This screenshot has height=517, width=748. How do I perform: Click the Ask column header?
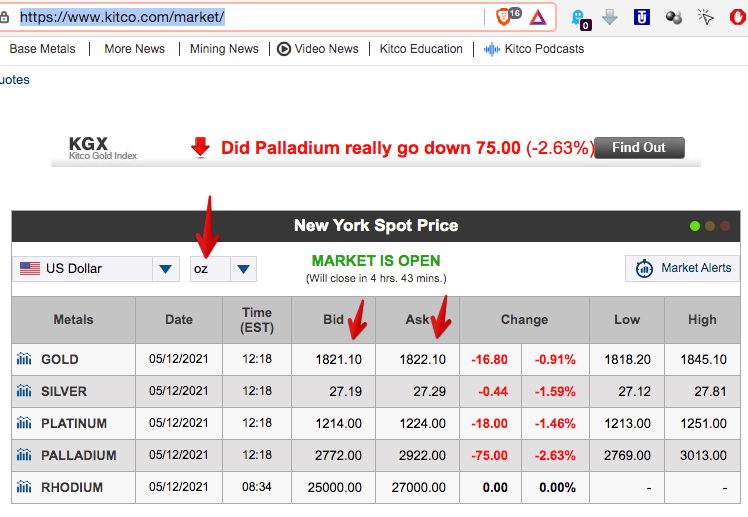(417, 320)
